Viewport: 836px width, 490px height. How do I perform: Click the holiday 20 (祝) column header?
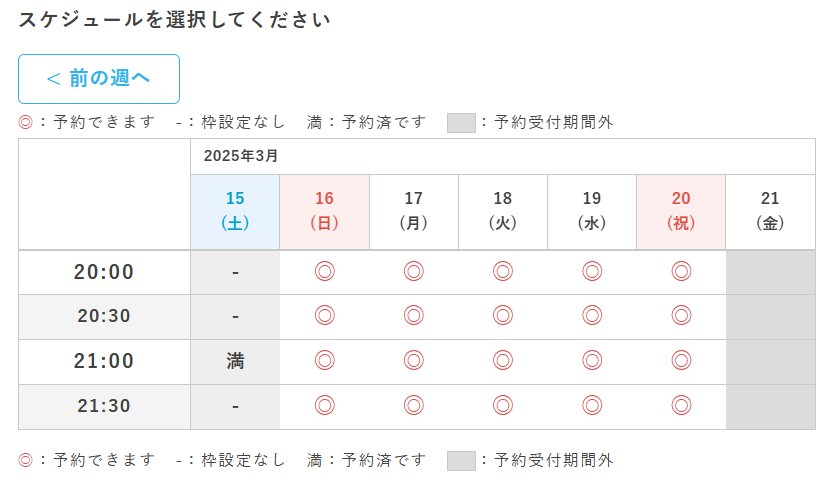tap(681, 211)
